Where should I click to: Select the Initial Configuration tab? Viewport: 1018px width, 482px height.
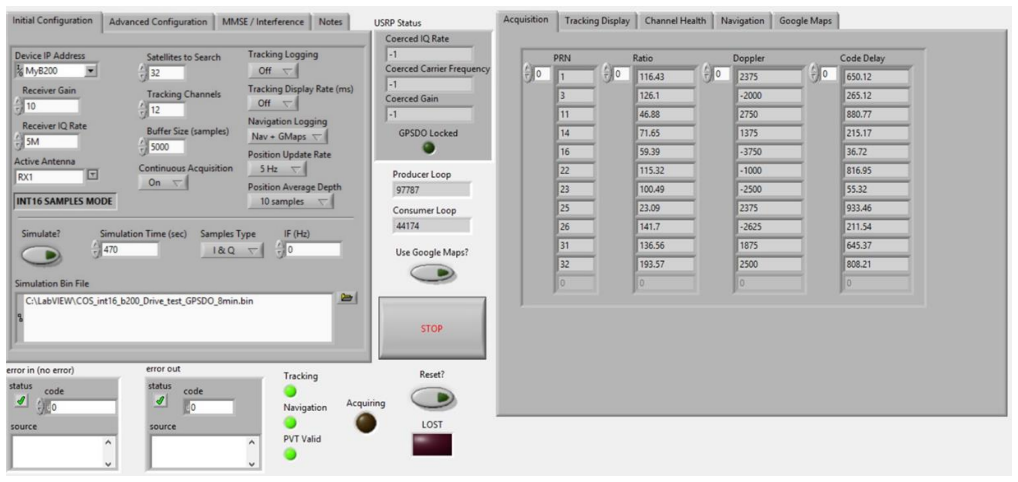coord(53,20)
